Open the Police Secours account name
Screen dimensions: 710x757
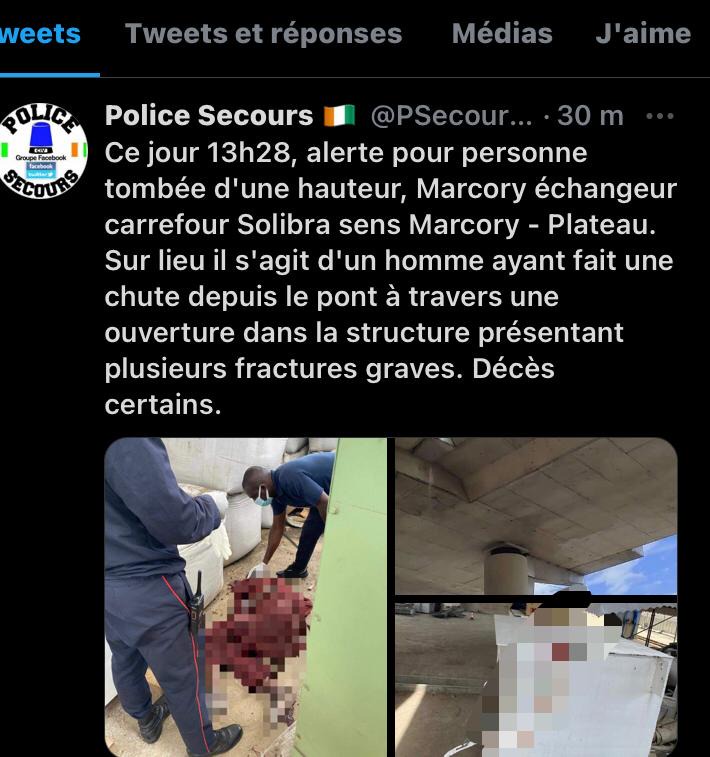[x=209, y=116]
